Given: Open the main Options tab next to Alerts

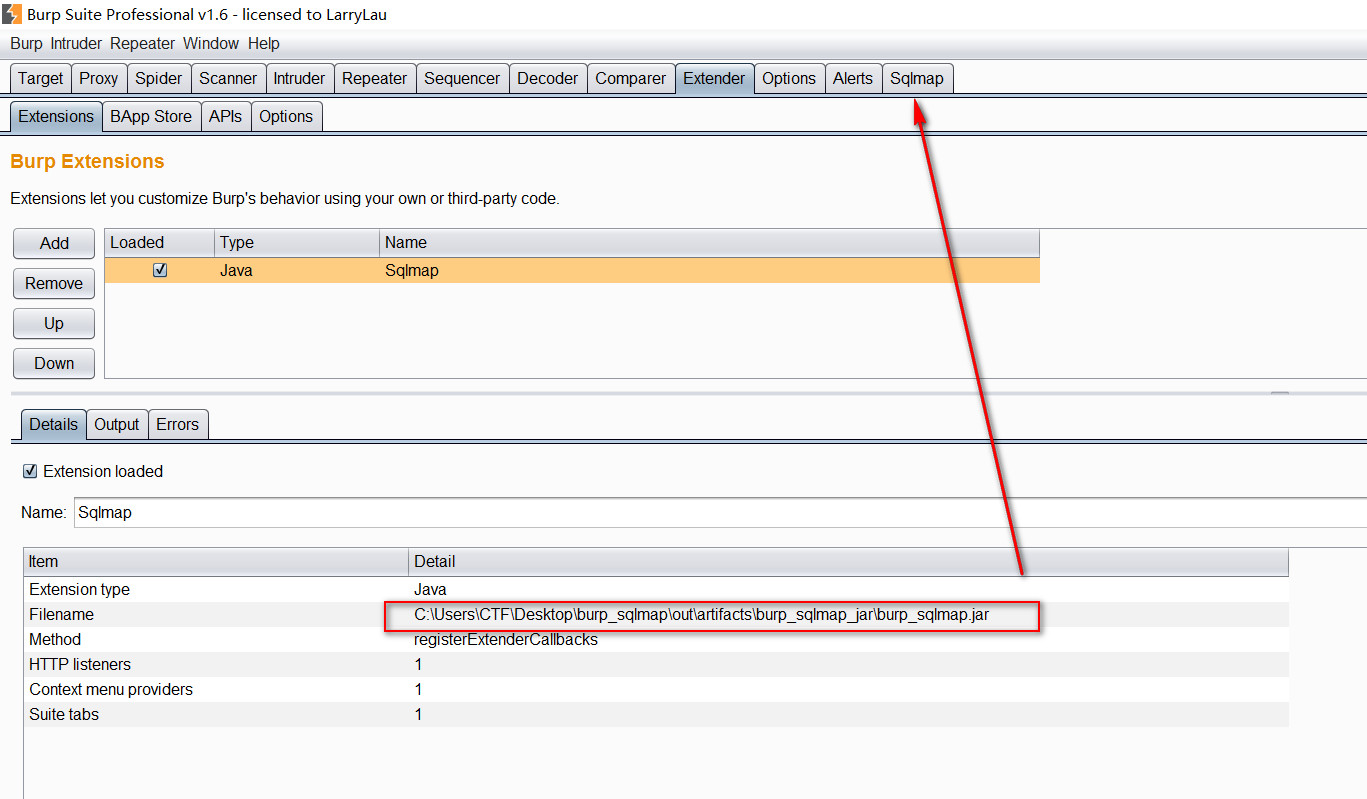Looking at the screenshot, I should click(789, 78).
